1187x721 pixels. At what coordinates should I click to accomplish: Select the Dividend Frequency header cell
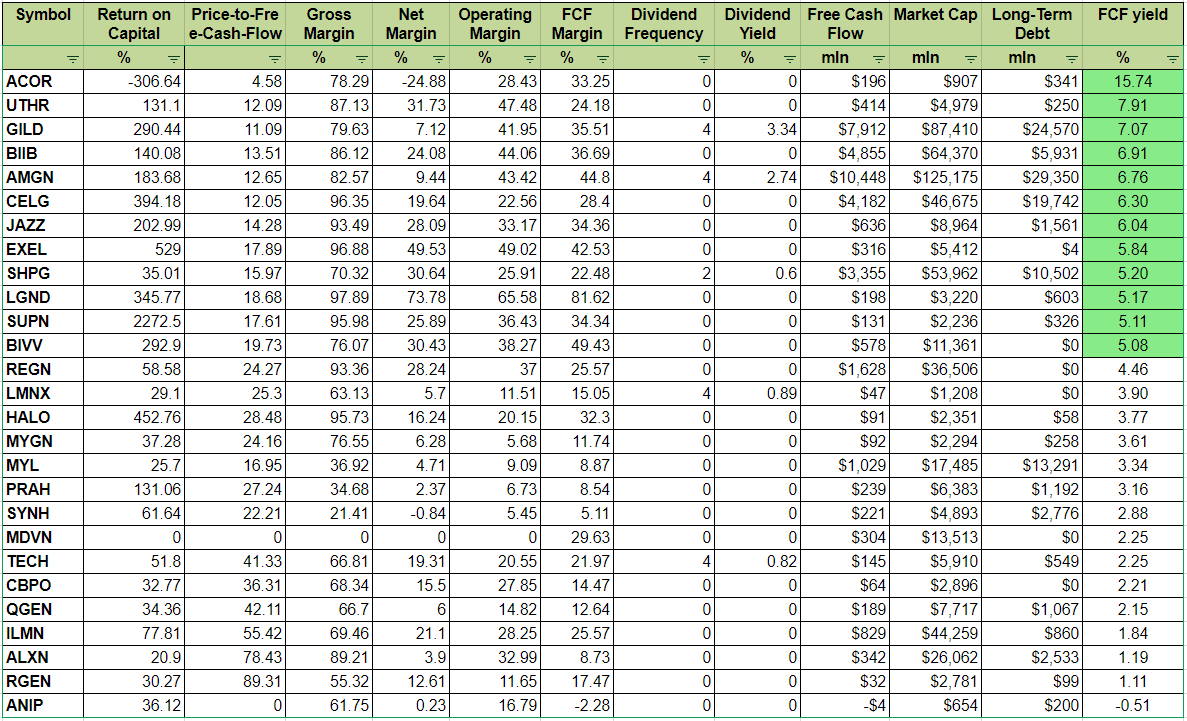(x=664, y=24)
